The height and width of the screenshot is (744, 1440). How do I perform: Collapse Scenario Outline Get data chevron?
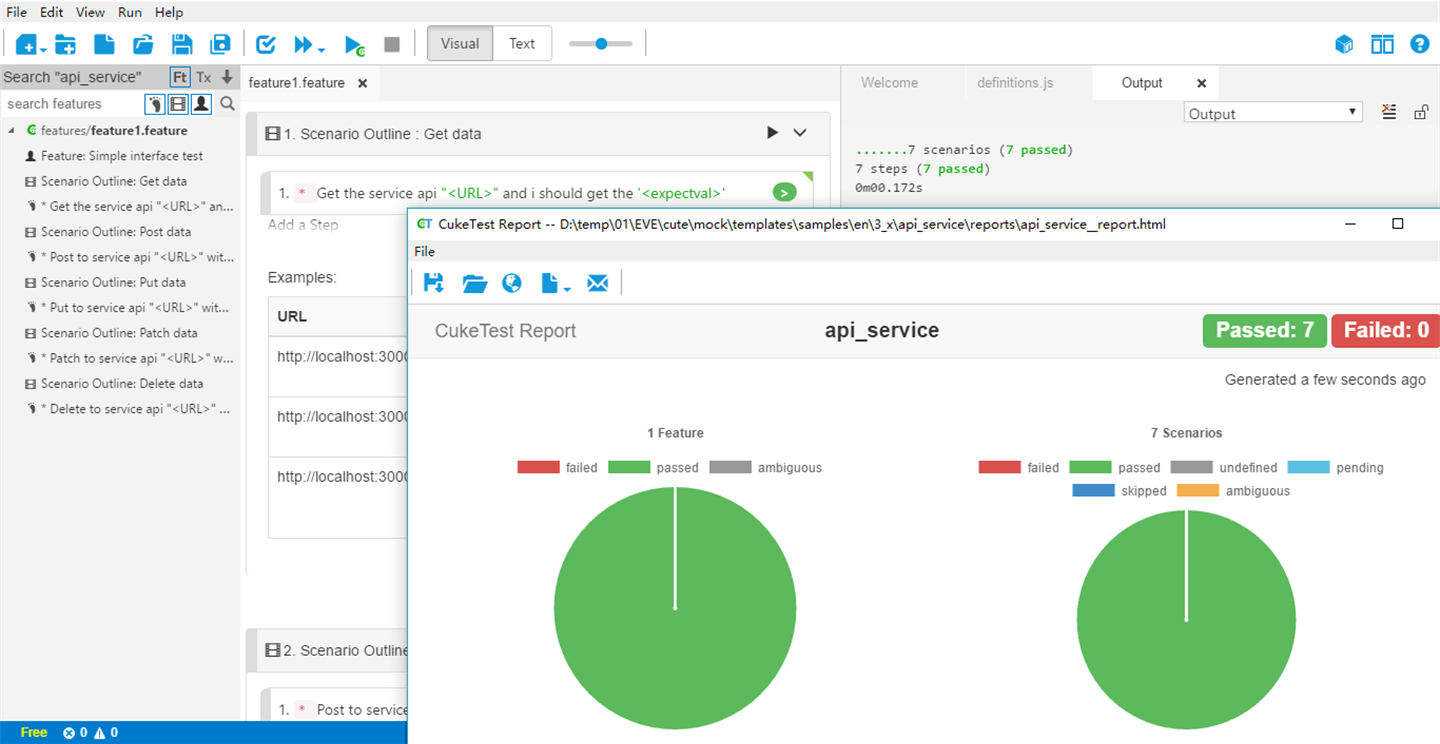tap(800, 133)
